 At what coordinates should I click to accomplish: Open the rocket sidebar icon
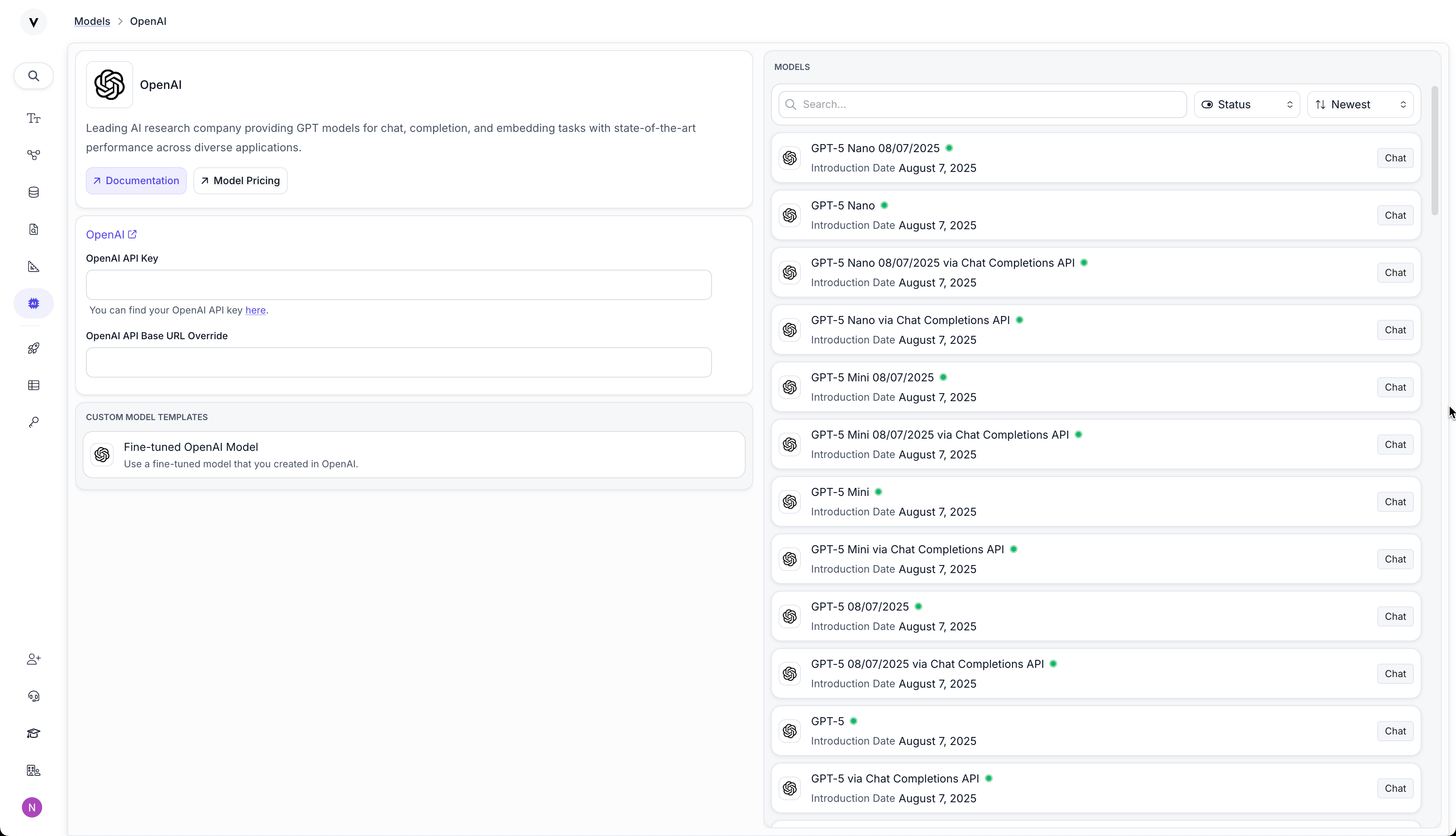click(34, 348)
